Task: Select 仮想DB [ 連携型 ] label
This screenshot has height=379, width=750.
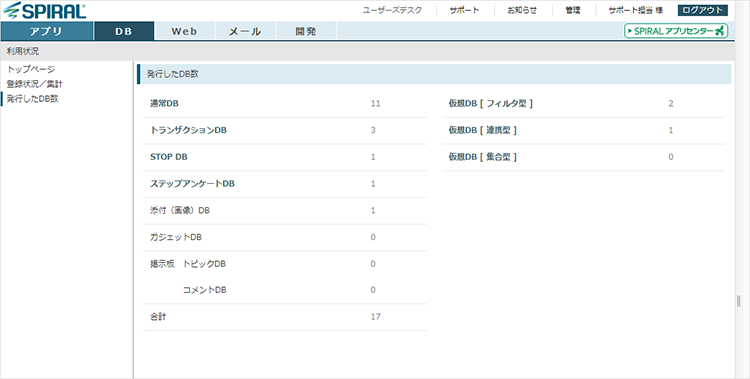Action: [483, 130]
